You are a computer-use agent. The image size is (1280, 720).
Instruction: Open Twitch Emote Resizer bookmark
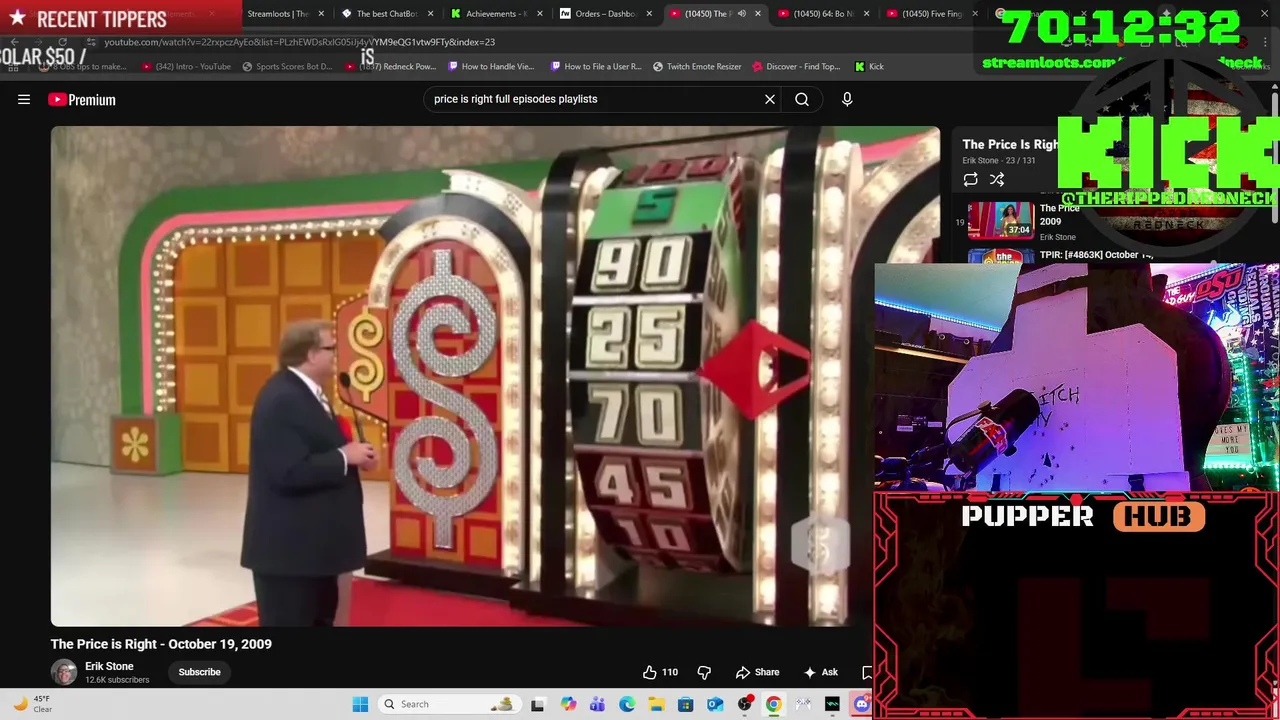pyautogui.click(x=697, y=66)
